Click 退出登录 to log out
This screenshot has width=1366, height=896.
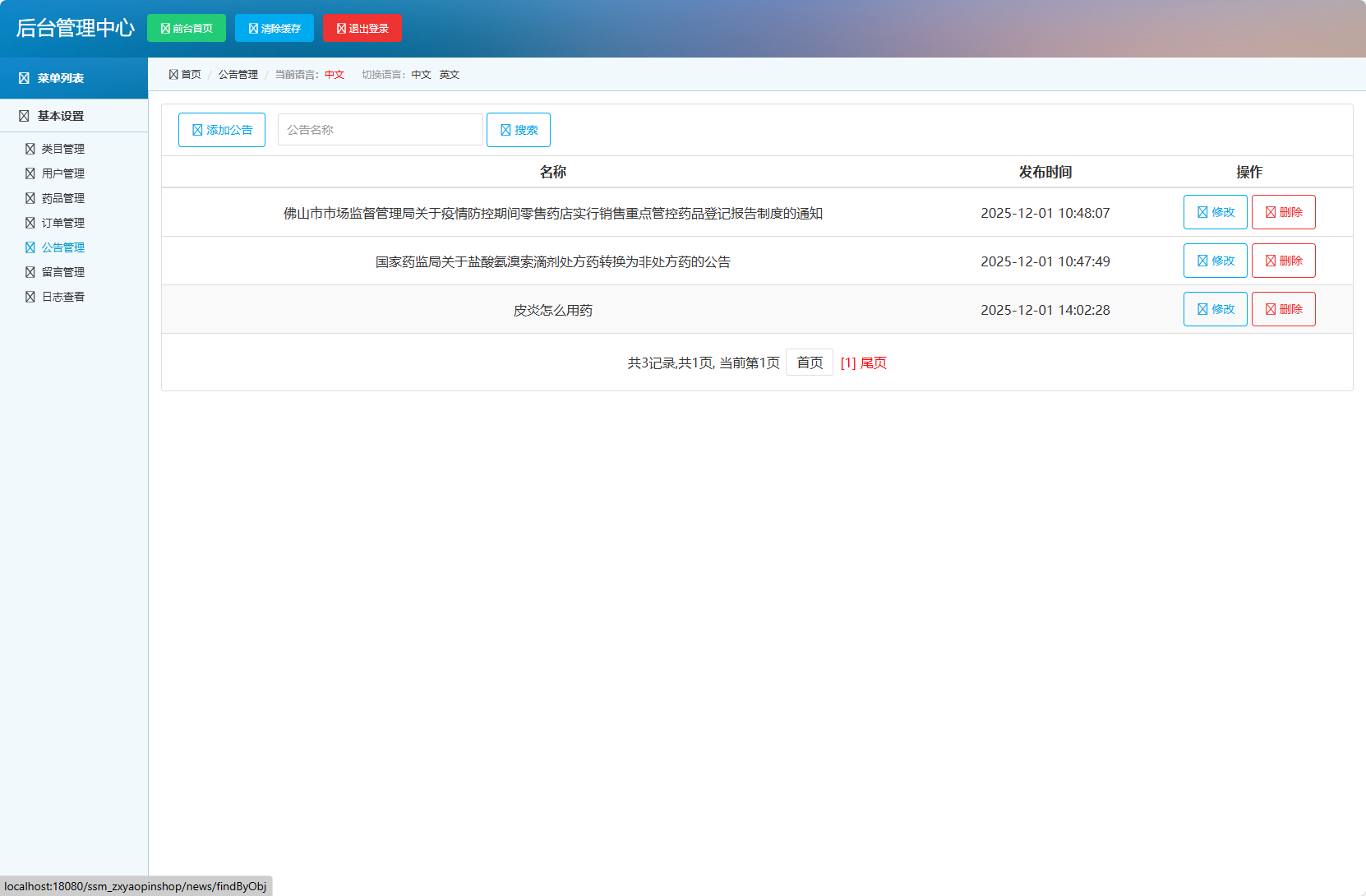[x=362, y=27]
